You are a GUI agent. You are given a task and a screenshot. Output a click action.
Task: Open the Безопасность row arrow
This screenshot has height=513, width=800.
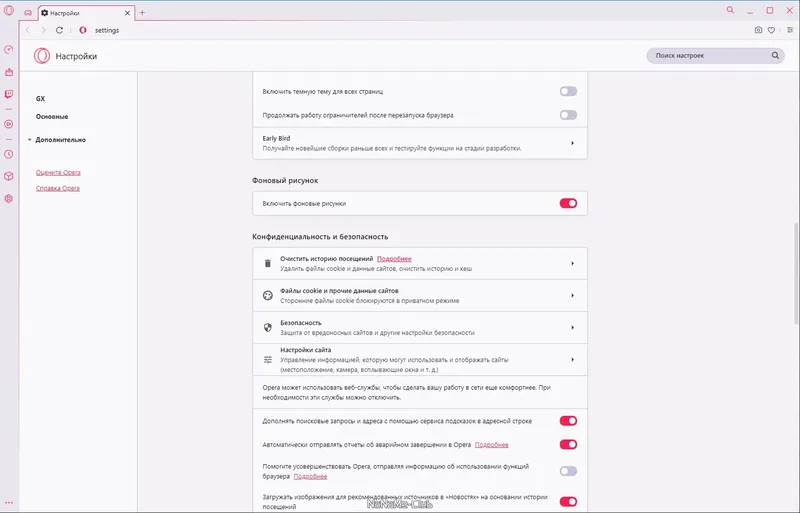click(572, 328)
